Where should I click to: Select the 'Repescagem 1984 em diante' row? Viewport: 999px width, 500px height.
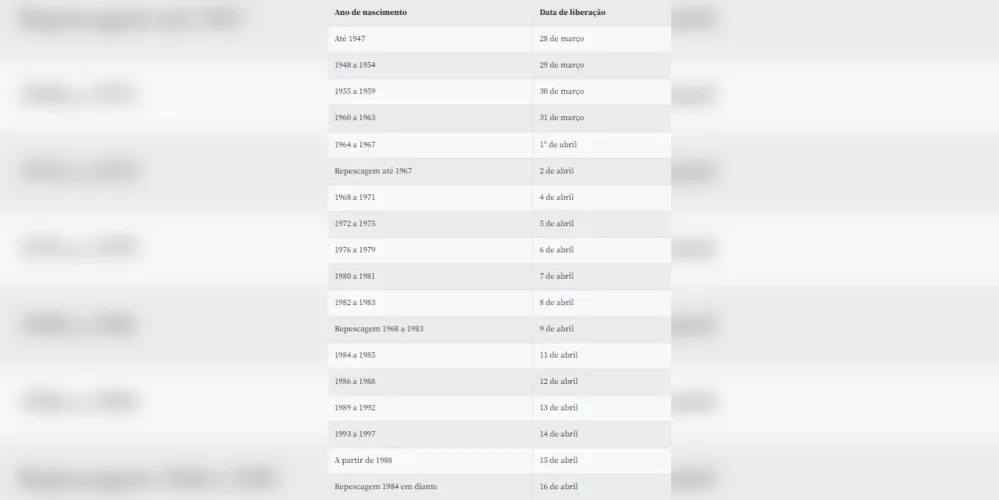(500, 487)
